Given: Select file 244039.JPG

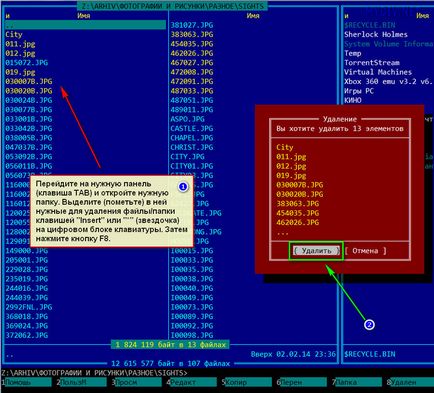Looking at the screenshot, I should 26,298.
